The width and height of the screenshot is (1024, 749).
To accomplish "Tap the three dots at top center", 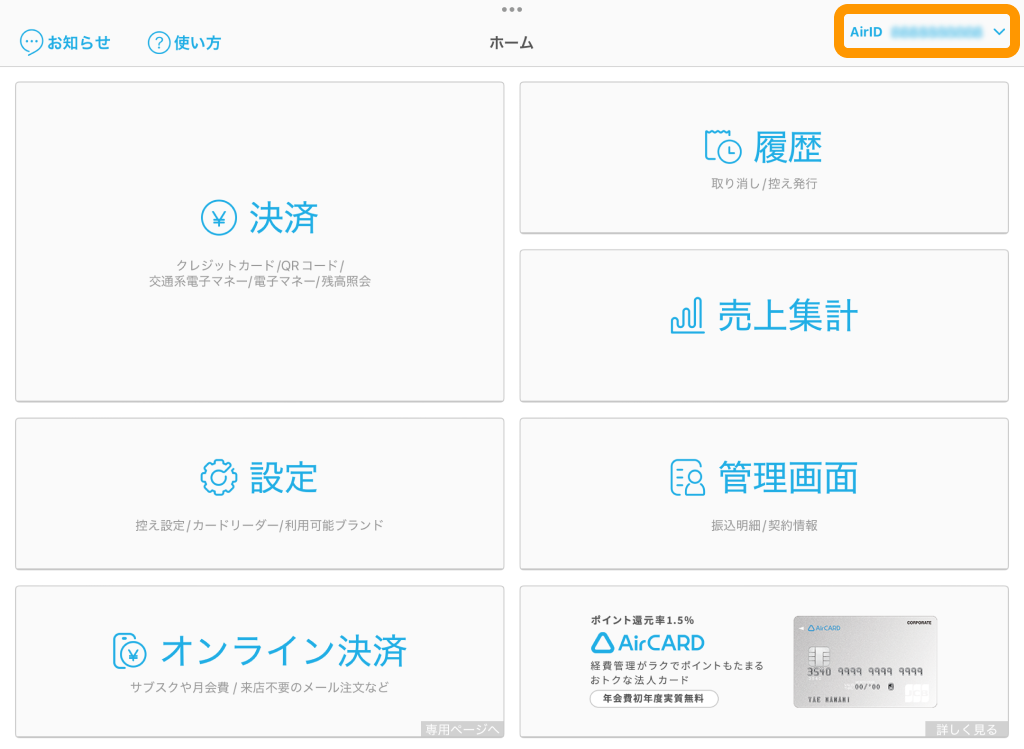I will [512, 9].
